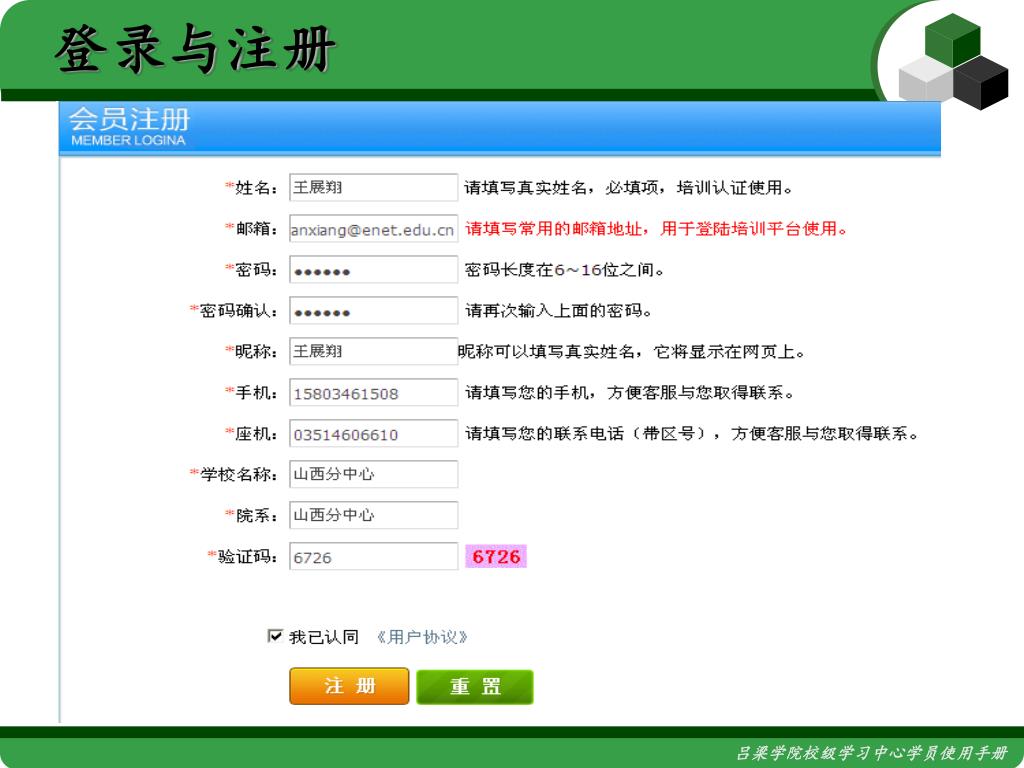1024x768 pixels.
Task: Click the cube logo in top corner
Action: click(952, 62)
